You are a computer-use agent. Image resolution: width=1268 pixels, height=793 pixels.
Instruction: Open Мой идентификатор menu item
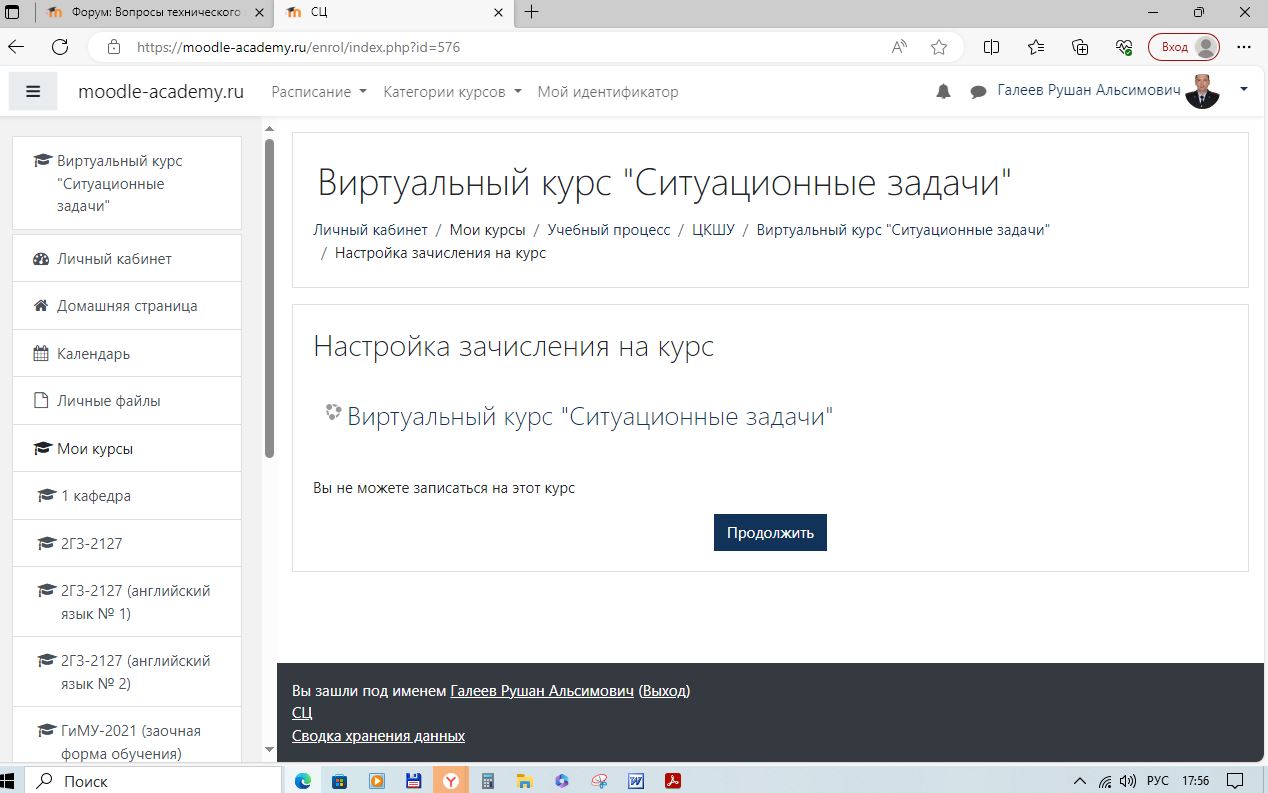pos(608,92)
